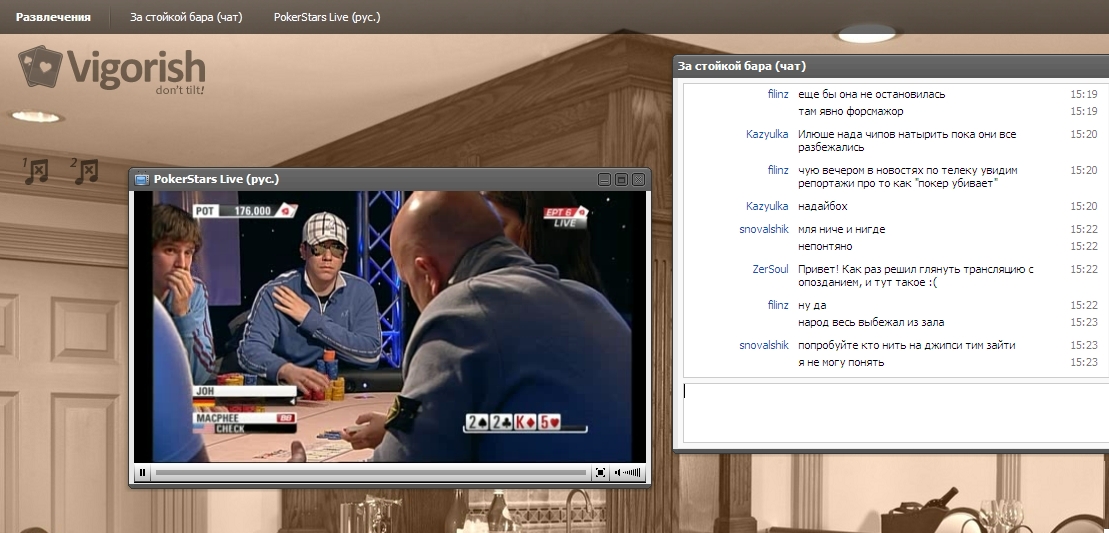Toggle fullscreen mode for video player
1109x533 pixels.
[x=600, y=473]
